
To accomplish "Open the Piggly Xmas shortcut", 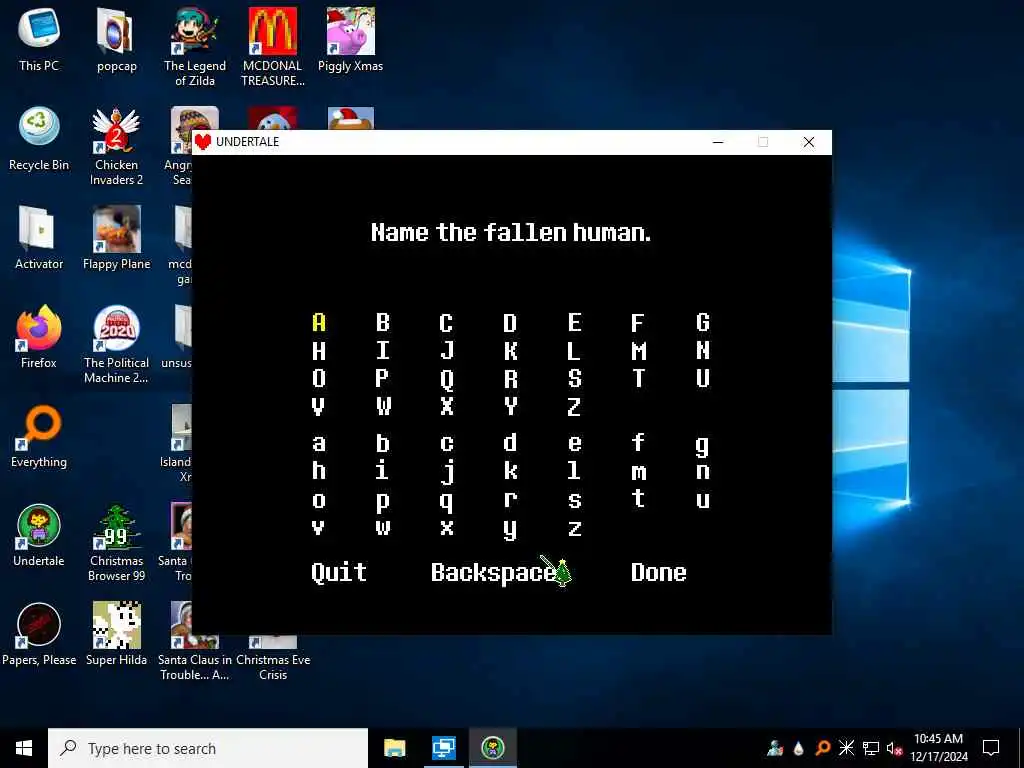I will tap(351, 39).
